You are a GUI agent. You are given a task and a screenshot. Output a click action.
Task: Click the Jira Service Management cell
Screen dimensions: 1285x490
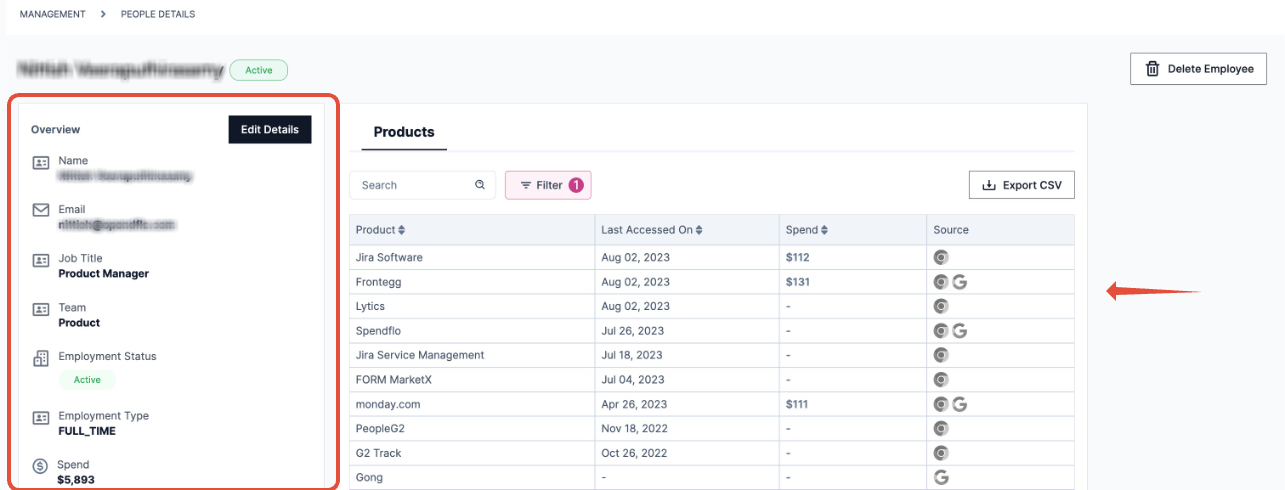(x=472, y=355)
